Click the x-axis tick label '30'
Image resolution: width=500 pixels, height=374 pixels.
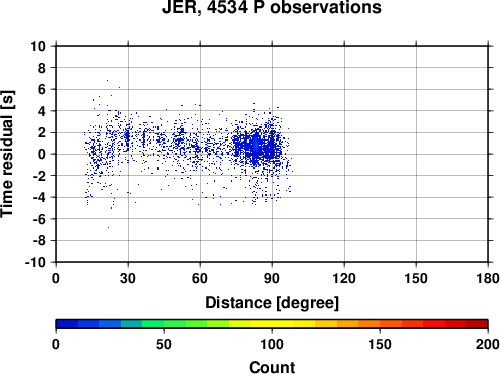coord(128,278)
